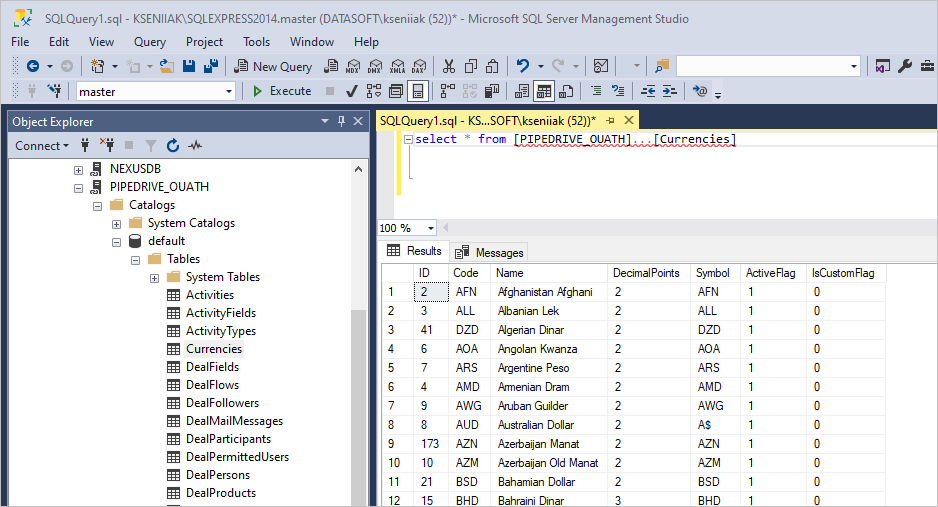Image resolution: width=938 pixels, height=507 pixels.
Task: Open an MDX query icon
Action: click(353, 66)
